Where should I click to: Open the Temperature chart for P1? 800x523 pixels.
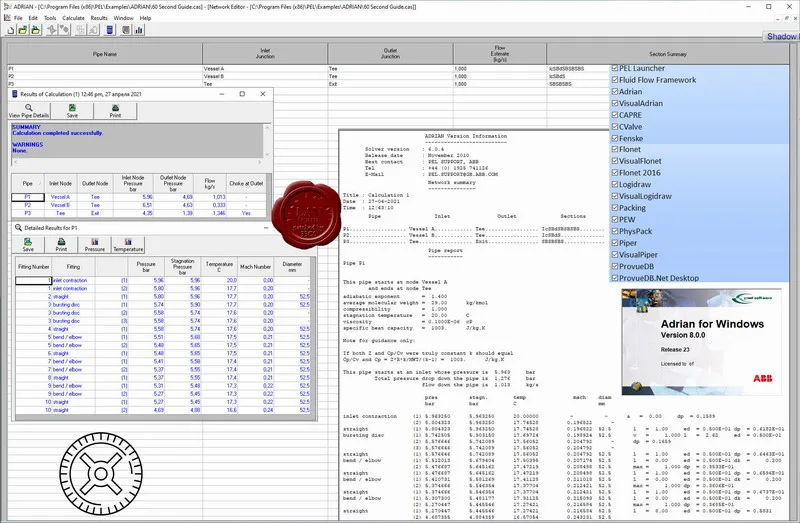point(128,245)
